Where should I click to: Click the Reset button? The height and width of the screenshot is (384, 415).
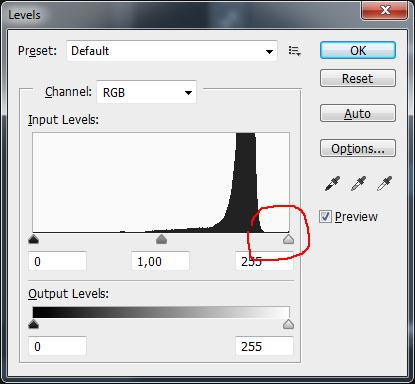coord(358,78)
